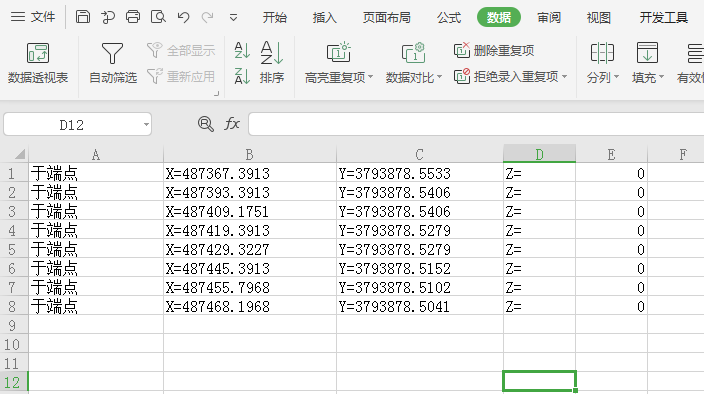Open the 开发工具 tab
The height and width of the screenshot is (394, 704).
(664, 18)
